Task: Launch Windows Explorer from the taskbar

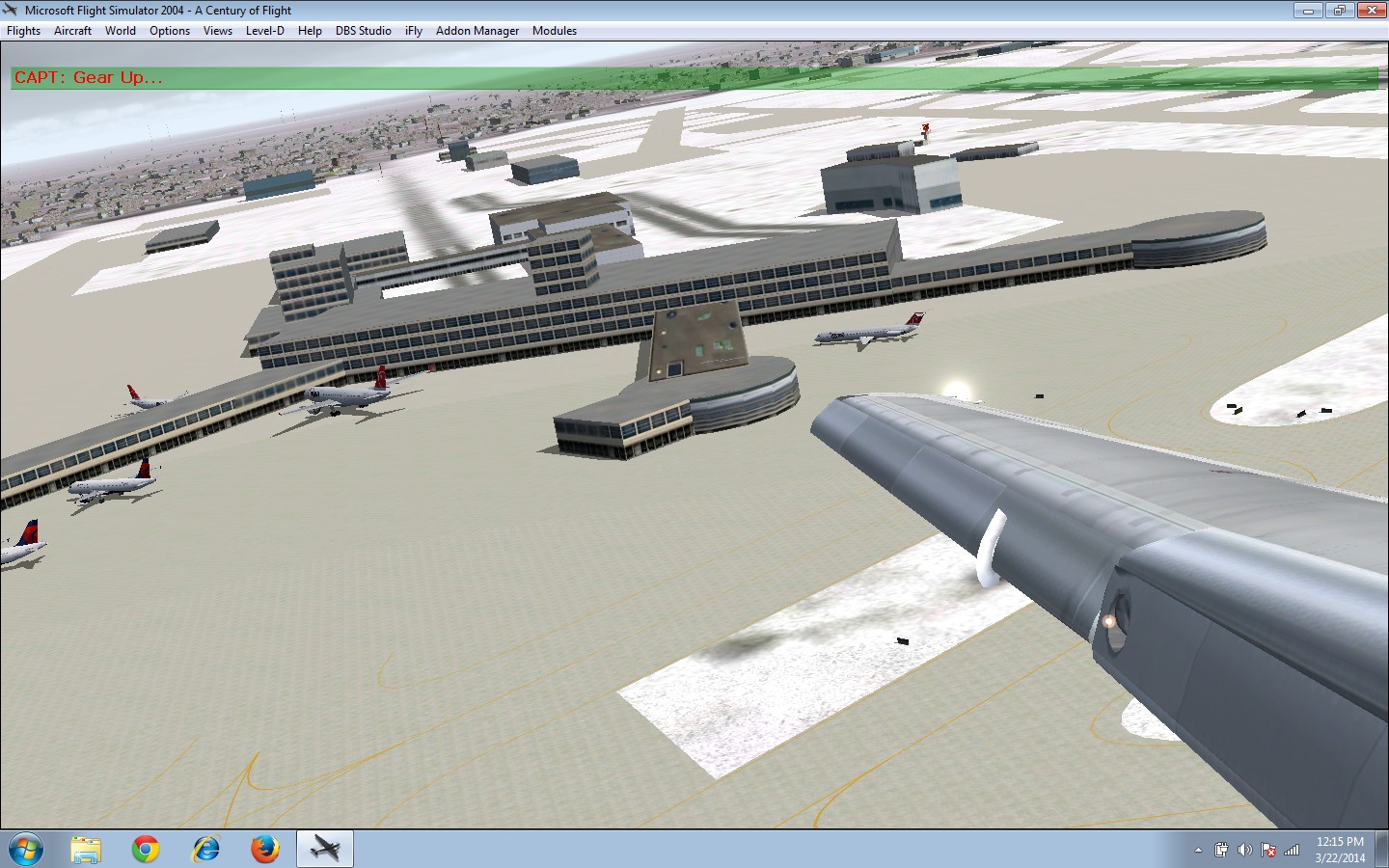Action: pos(86,849)
